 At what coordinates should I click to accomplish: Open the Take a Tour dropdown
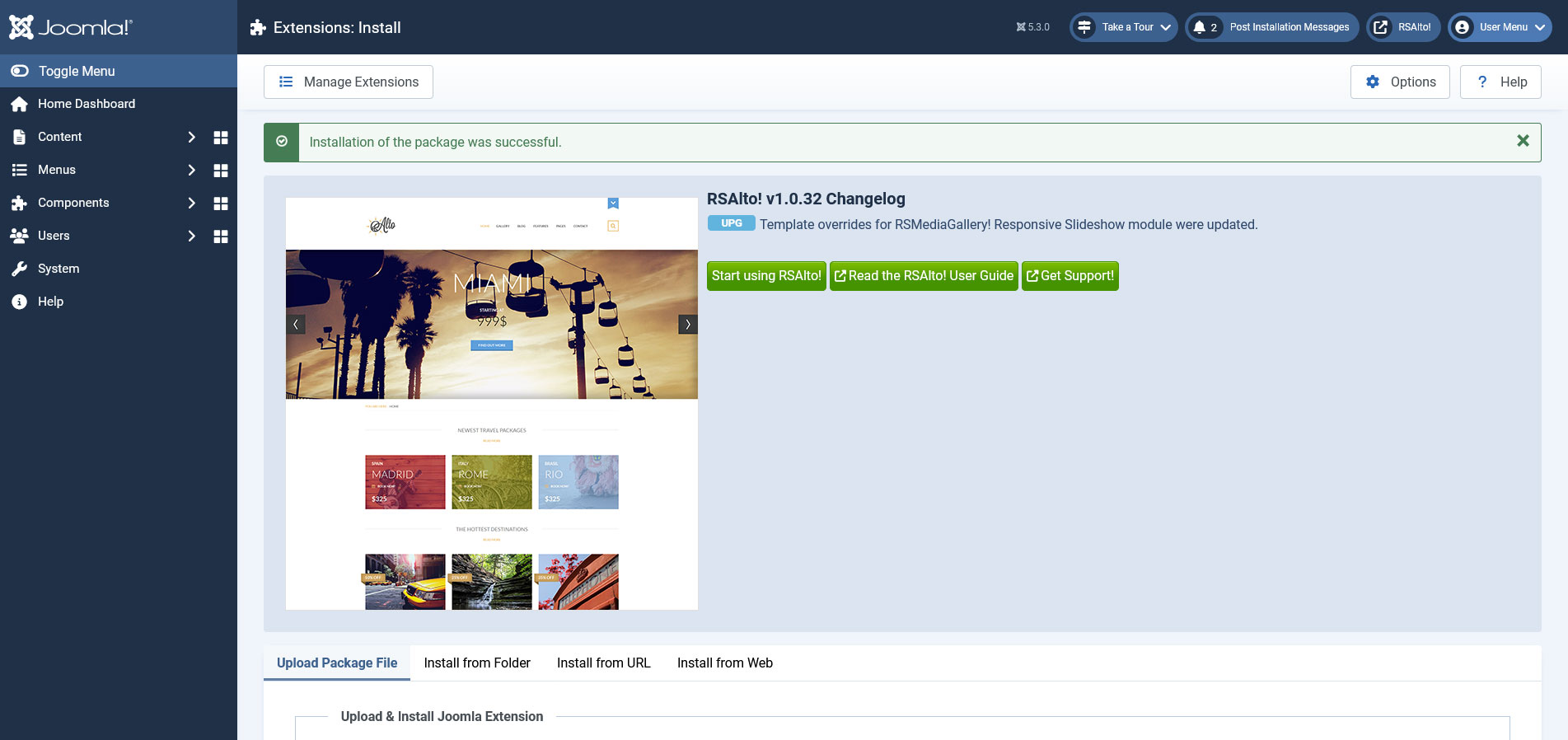(x=1124, y=27)
